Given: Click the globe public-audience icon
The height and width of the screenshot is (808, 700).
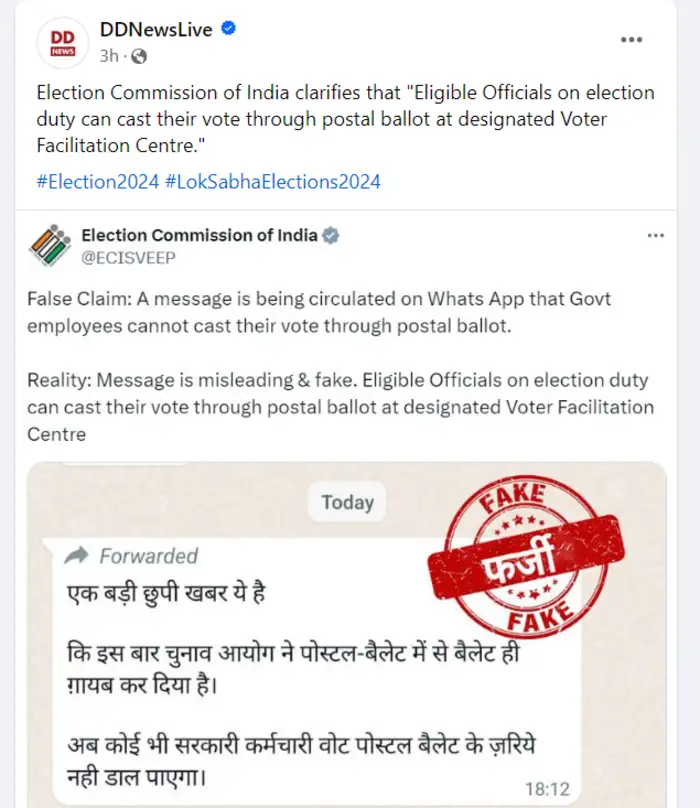Looking at the screenshot, I should click(139, 54).
